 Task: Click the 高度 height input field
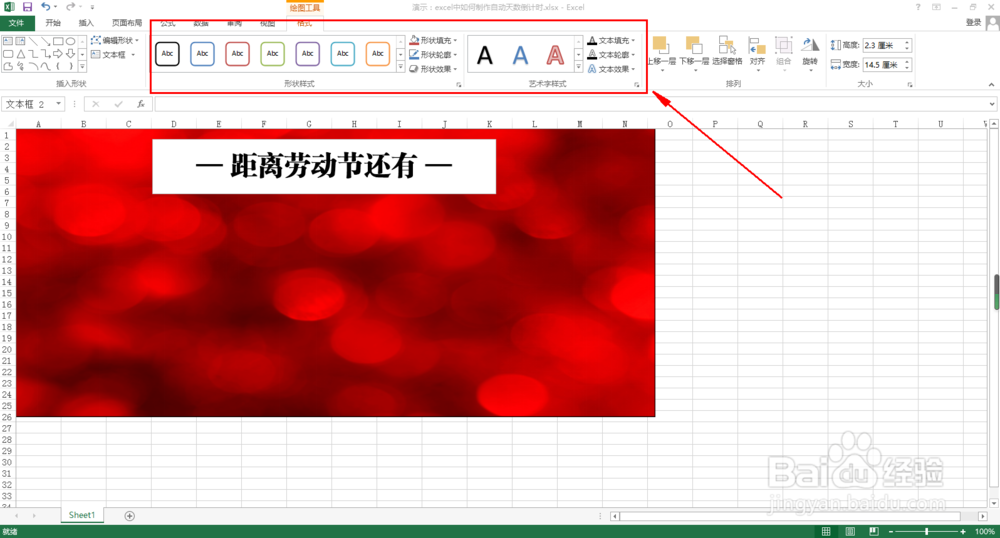[882, 45]
